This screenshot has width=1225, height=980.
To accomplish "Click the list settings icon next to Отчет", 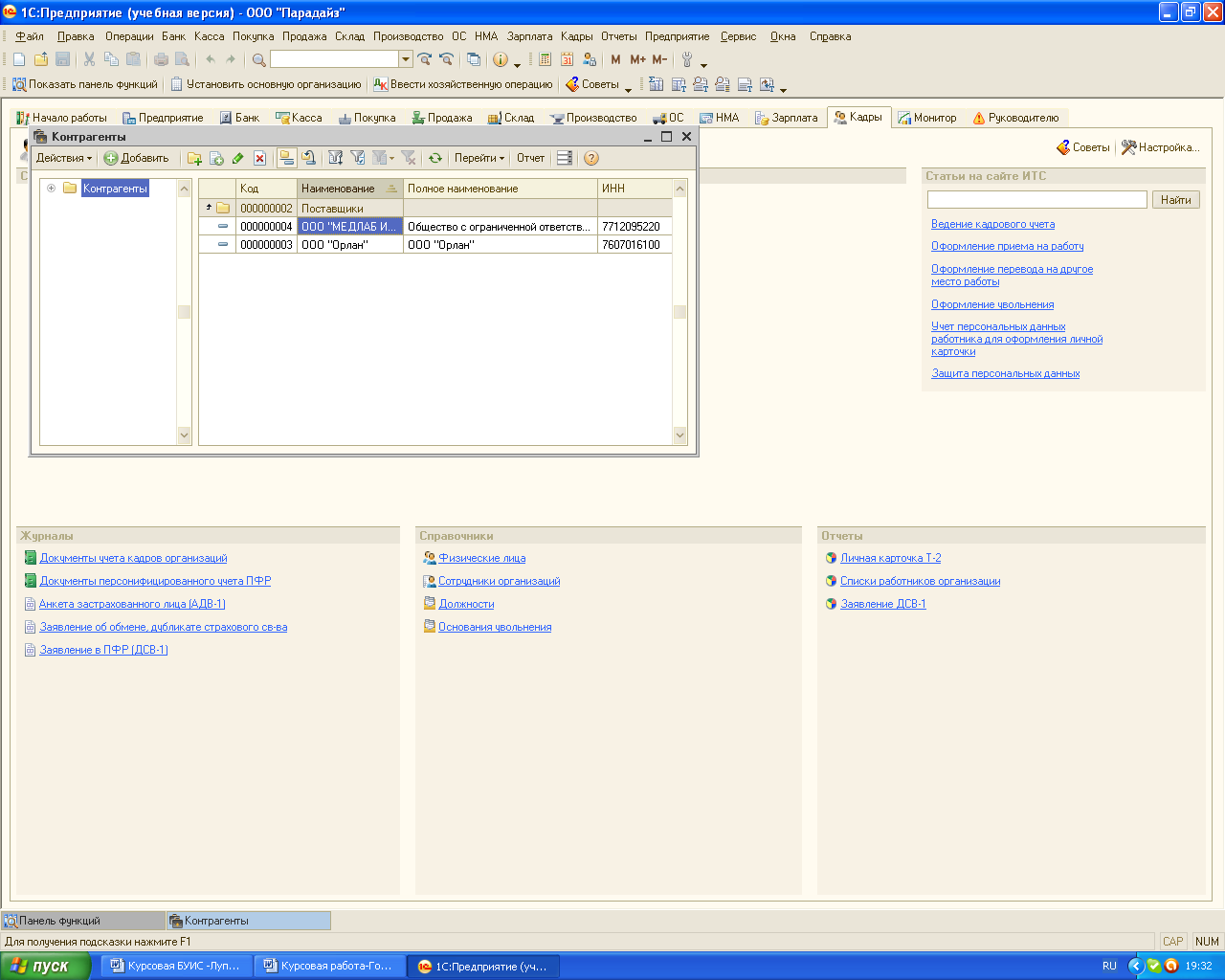I will [x=565, y=159].
